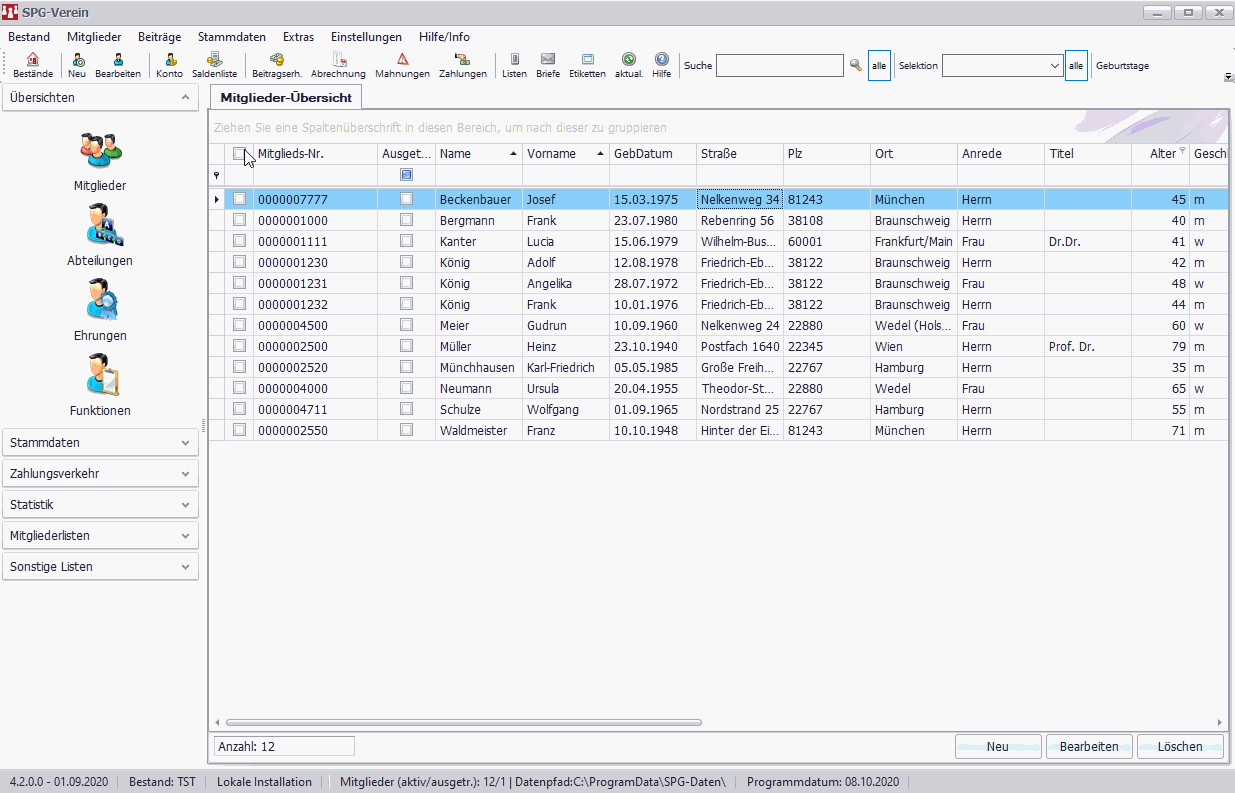
Task: Select the Ehrungen sidebar icon
Action: pyautogui.click(x=102, y=311)
